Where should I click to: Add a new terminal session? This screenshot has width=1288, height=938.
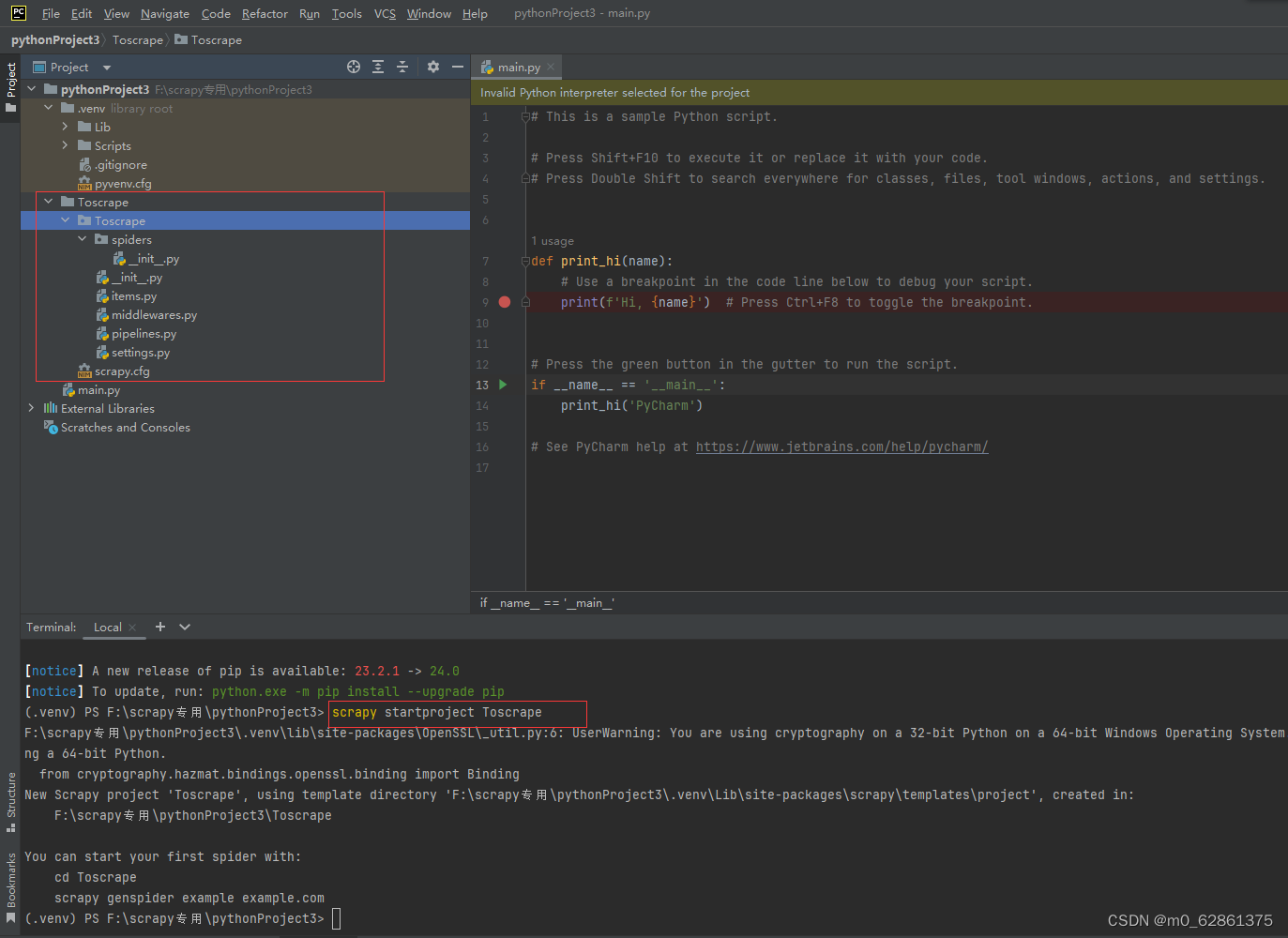(x=160, y=627)
